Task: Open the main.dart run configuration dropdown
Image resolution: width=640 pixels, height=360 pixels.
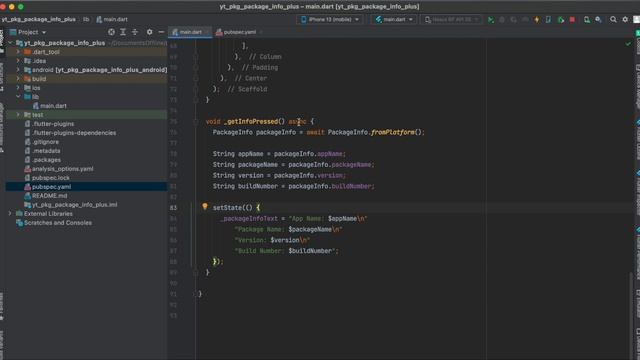Action: pyautogui.click(x=394, y=20)
